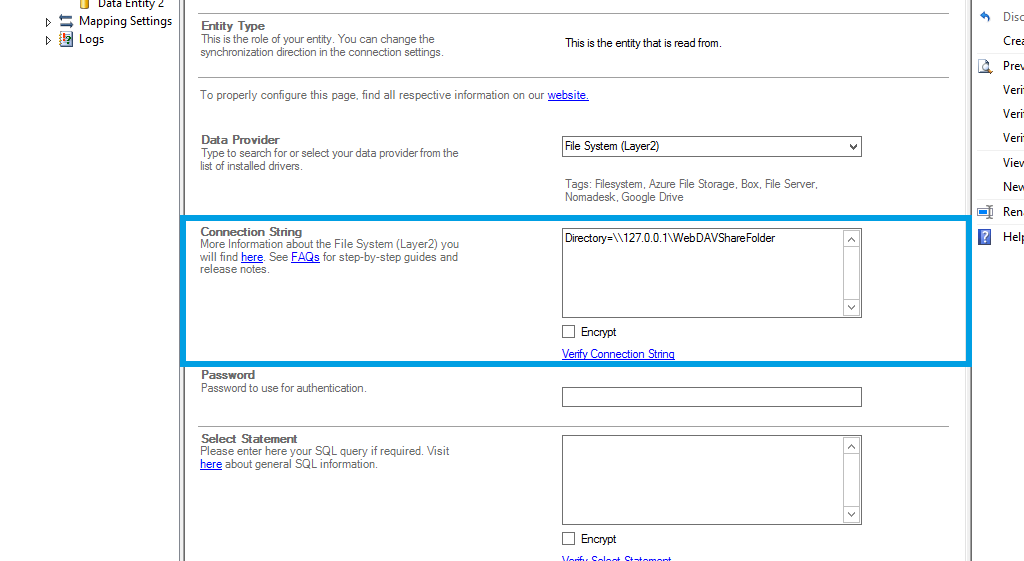The image size is (1024, 561).
Task: Expand the Mapping Settings tree node
Action: pyautogui.click(x=48, y=22)
